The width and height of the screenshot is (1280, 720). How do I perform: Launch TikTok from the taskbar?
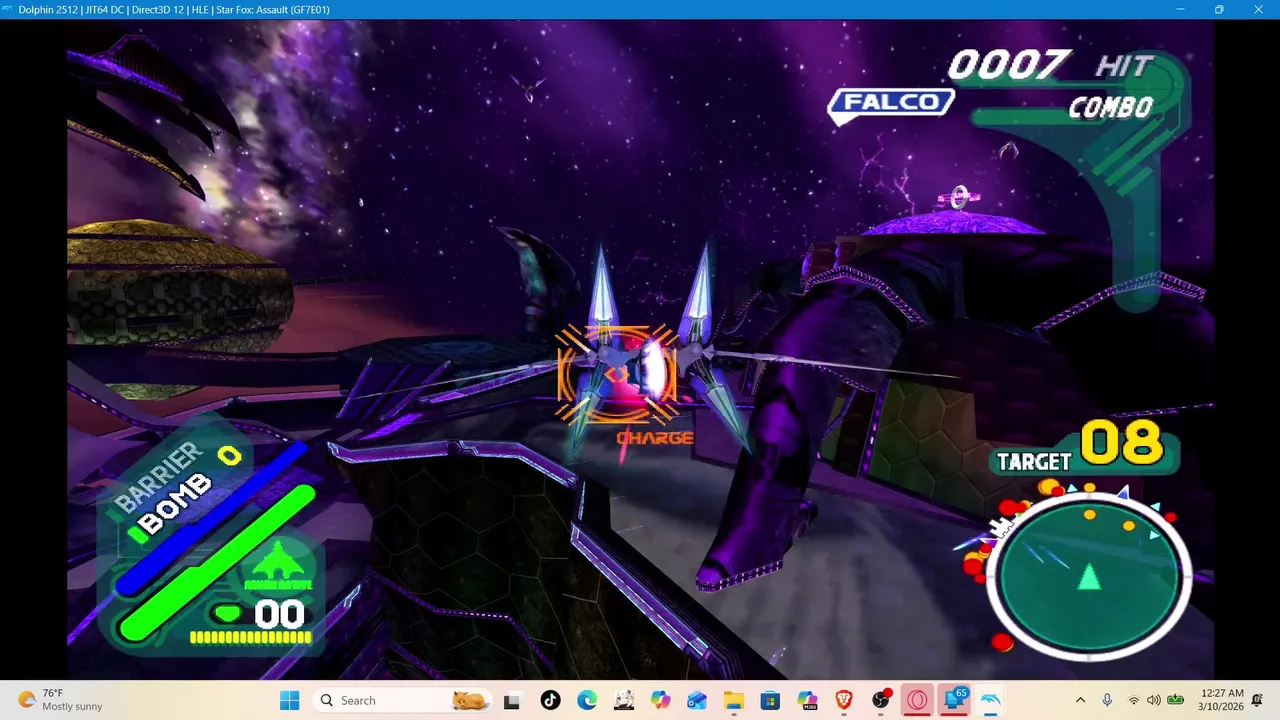pyautogui.click(x=550, y=700)
